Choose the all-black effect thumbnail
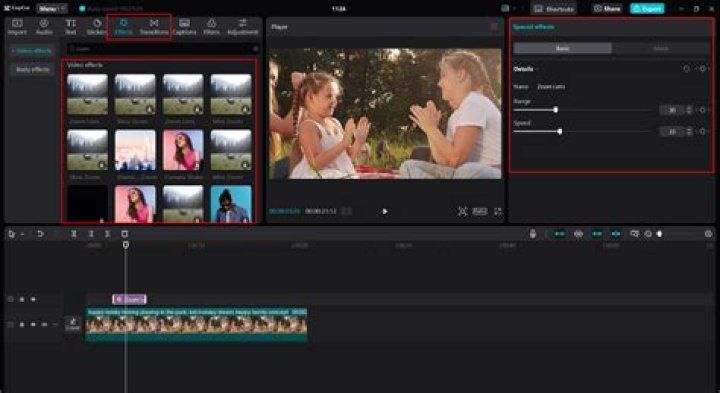 (88, 204)
